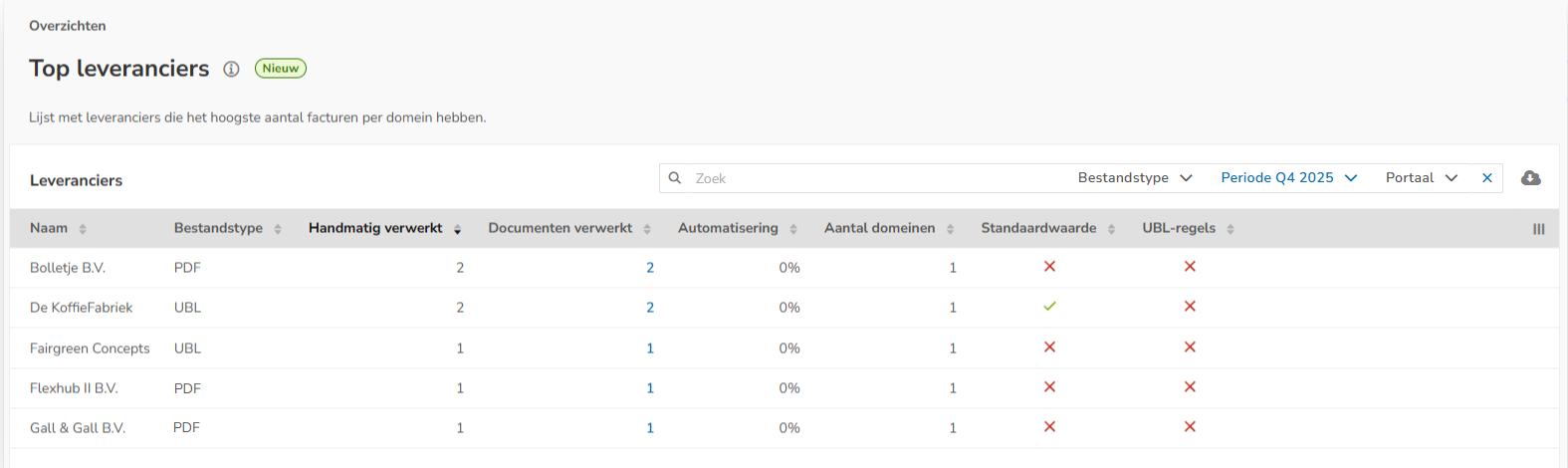Type in the Zoek search field
Screen dimensions: 1568x468
876,178
